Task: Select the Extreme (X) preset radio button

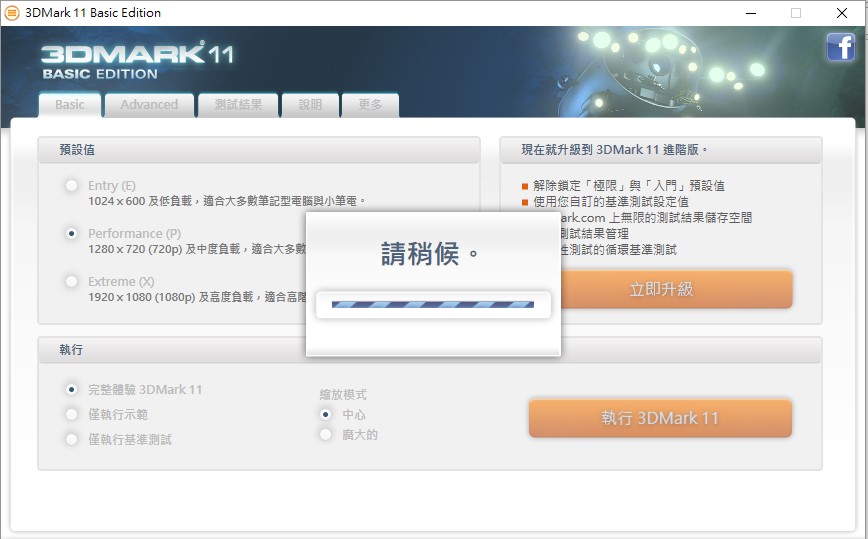Action: click(x=71, y=281)
